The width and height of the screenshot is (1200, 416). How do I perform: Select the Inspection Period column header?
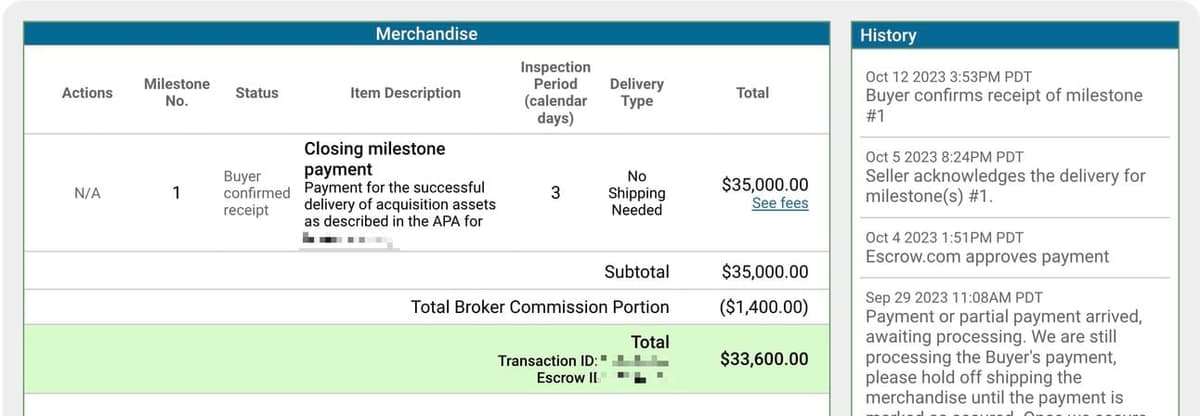pyautogui.click(x=555, y=92)
